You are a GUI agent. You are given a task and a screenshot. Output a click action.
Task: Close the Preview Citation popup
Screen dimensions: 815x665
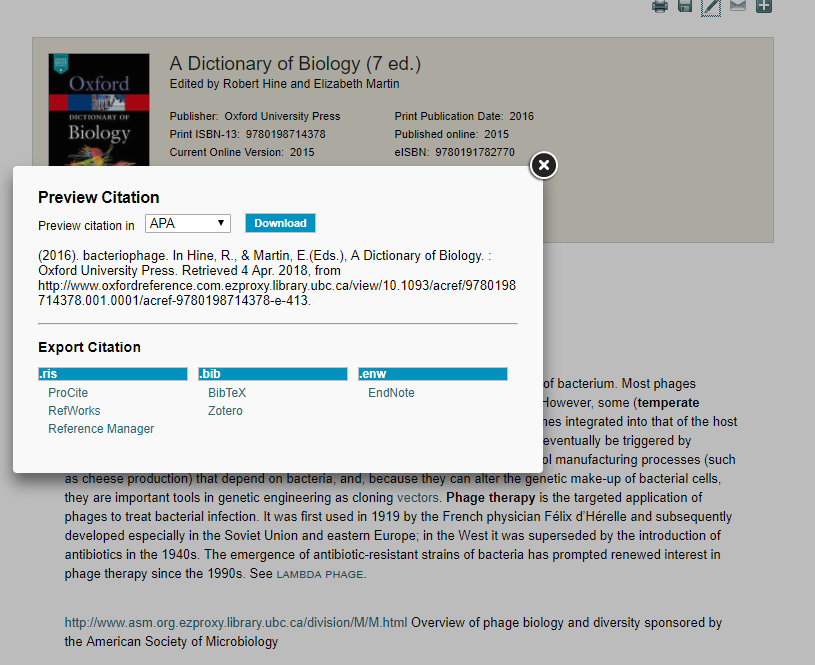tap(544, 165)
